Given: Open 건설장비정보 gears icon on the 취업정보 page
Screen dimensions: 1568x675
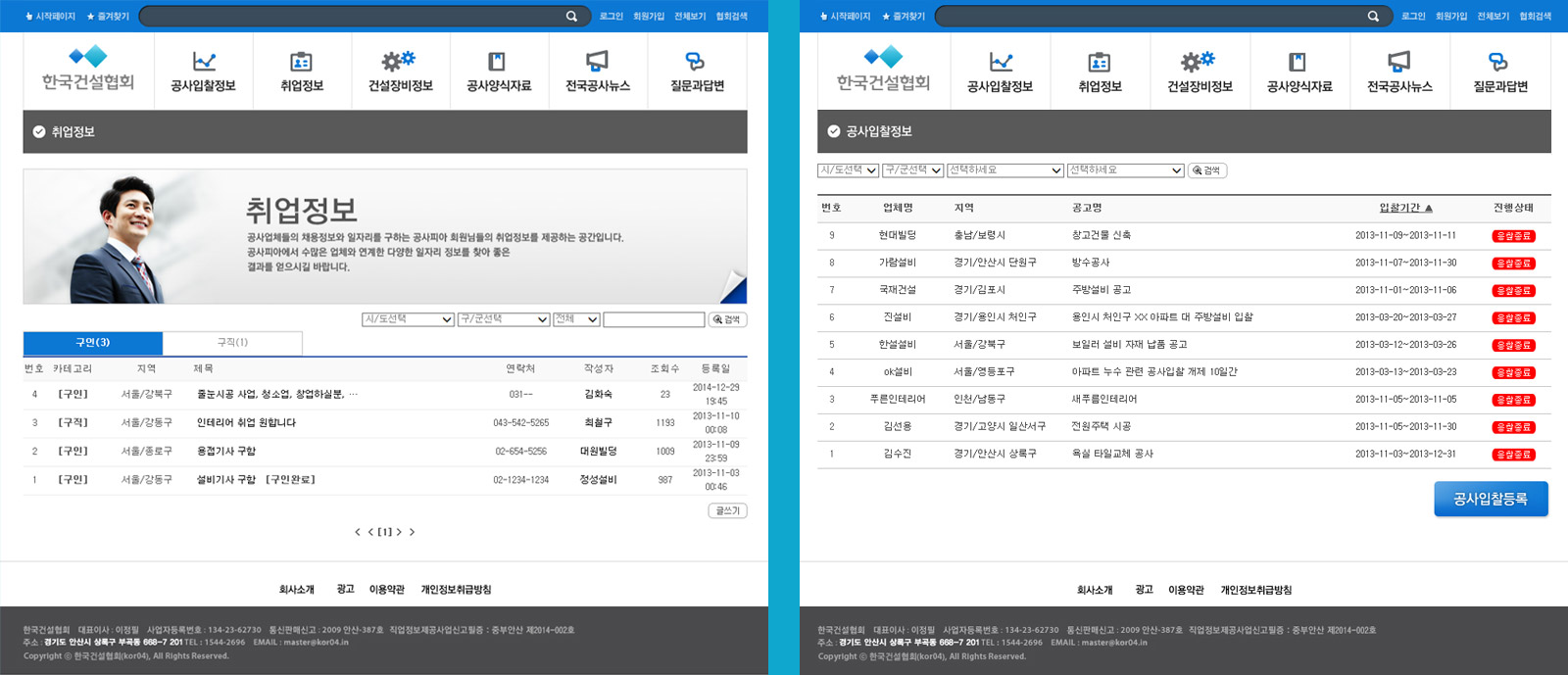Looking at the screenshot, I should pyautogui.click(x=399, y=62).
